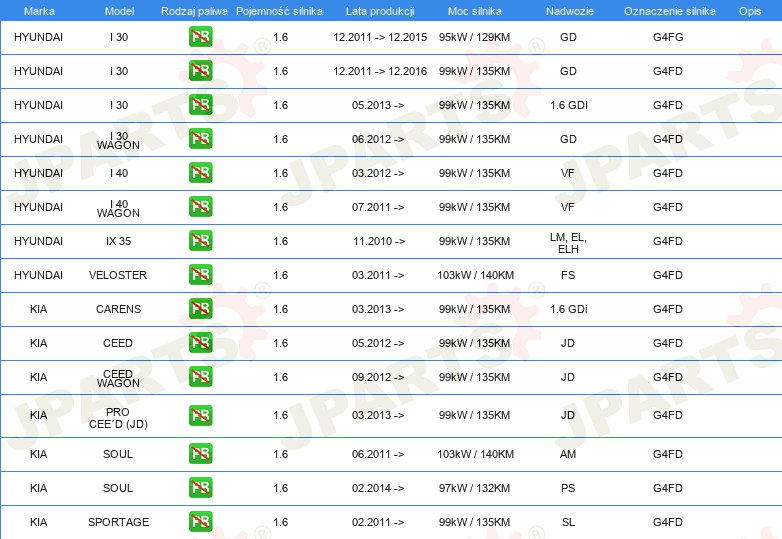
Task: Click the petrol icon in the I 30 1.6 GDI row
Action: click(200, 105)
